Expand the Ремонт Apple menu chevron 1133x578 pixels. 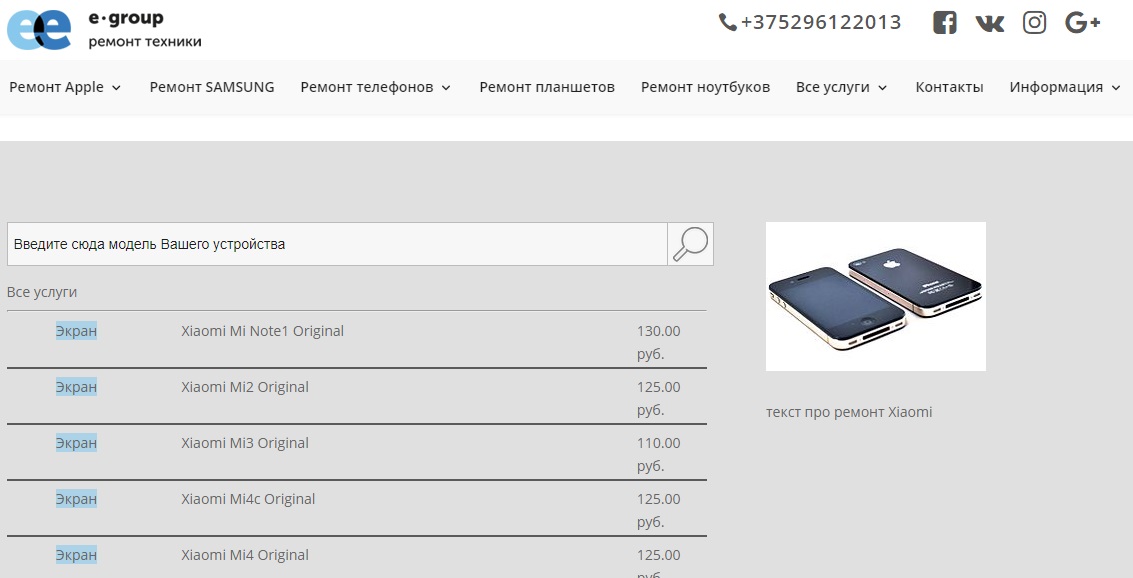tap(116, 88)
